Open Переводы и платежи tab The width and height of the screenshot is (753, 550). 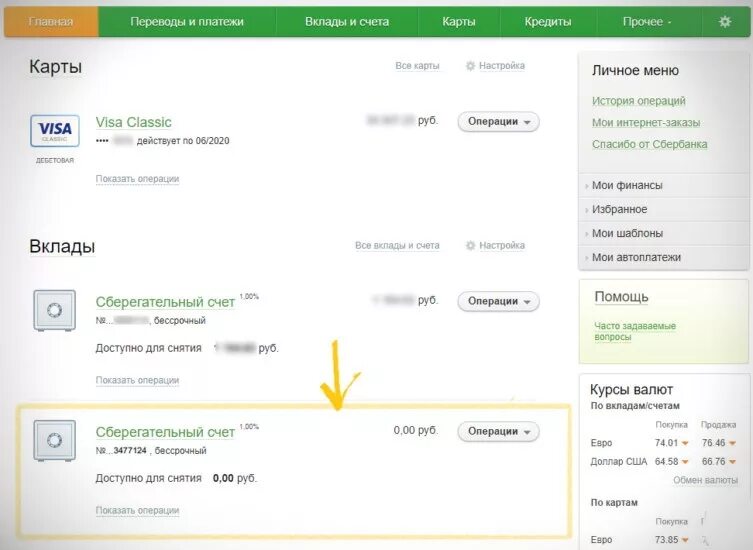pos(187,22)
